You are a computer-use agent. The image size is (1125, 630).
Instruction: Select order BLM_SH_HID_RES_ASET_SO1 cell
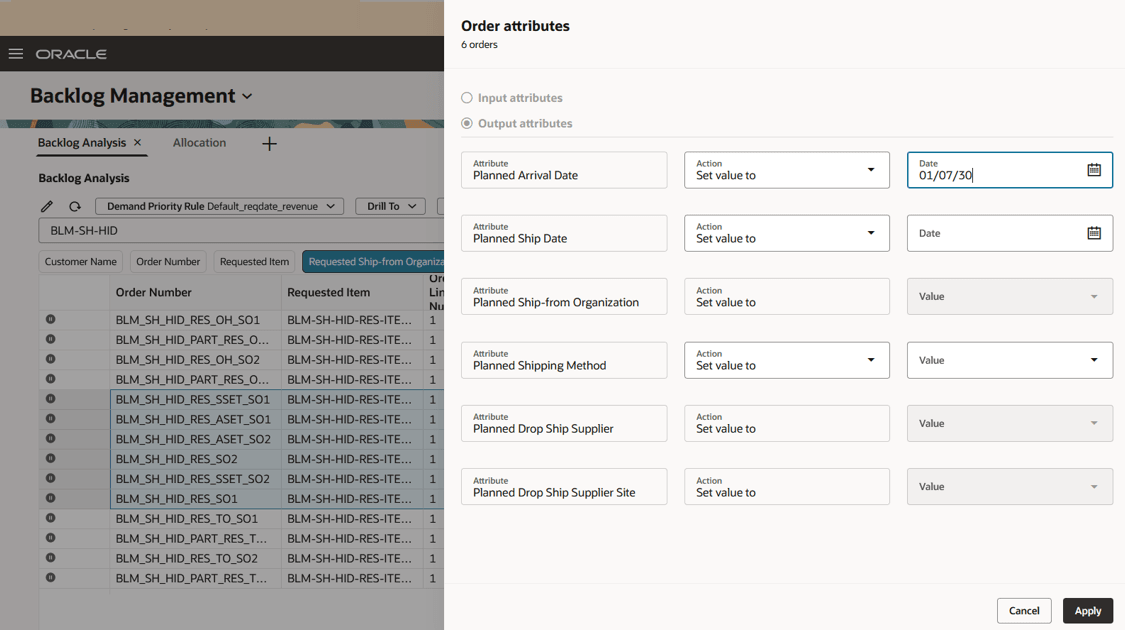(x=195, y=419)
